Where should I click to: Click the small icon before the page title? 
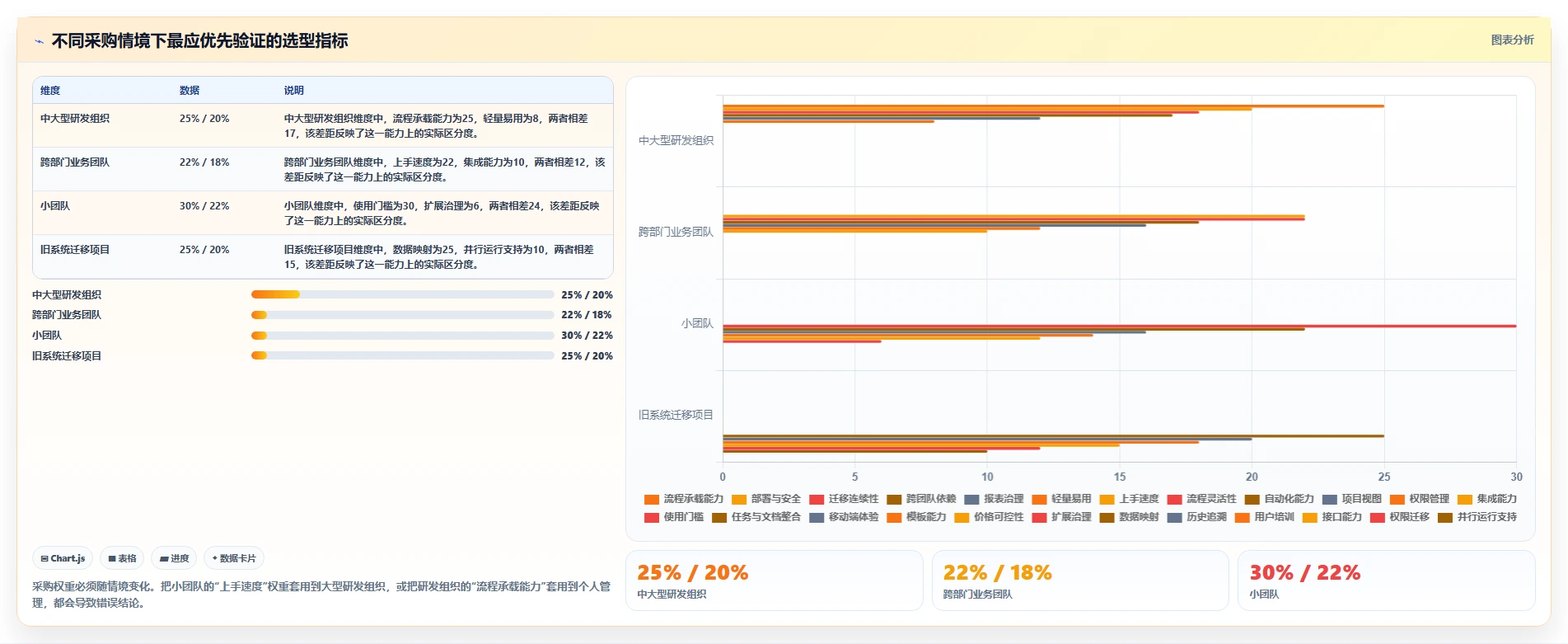39,41
